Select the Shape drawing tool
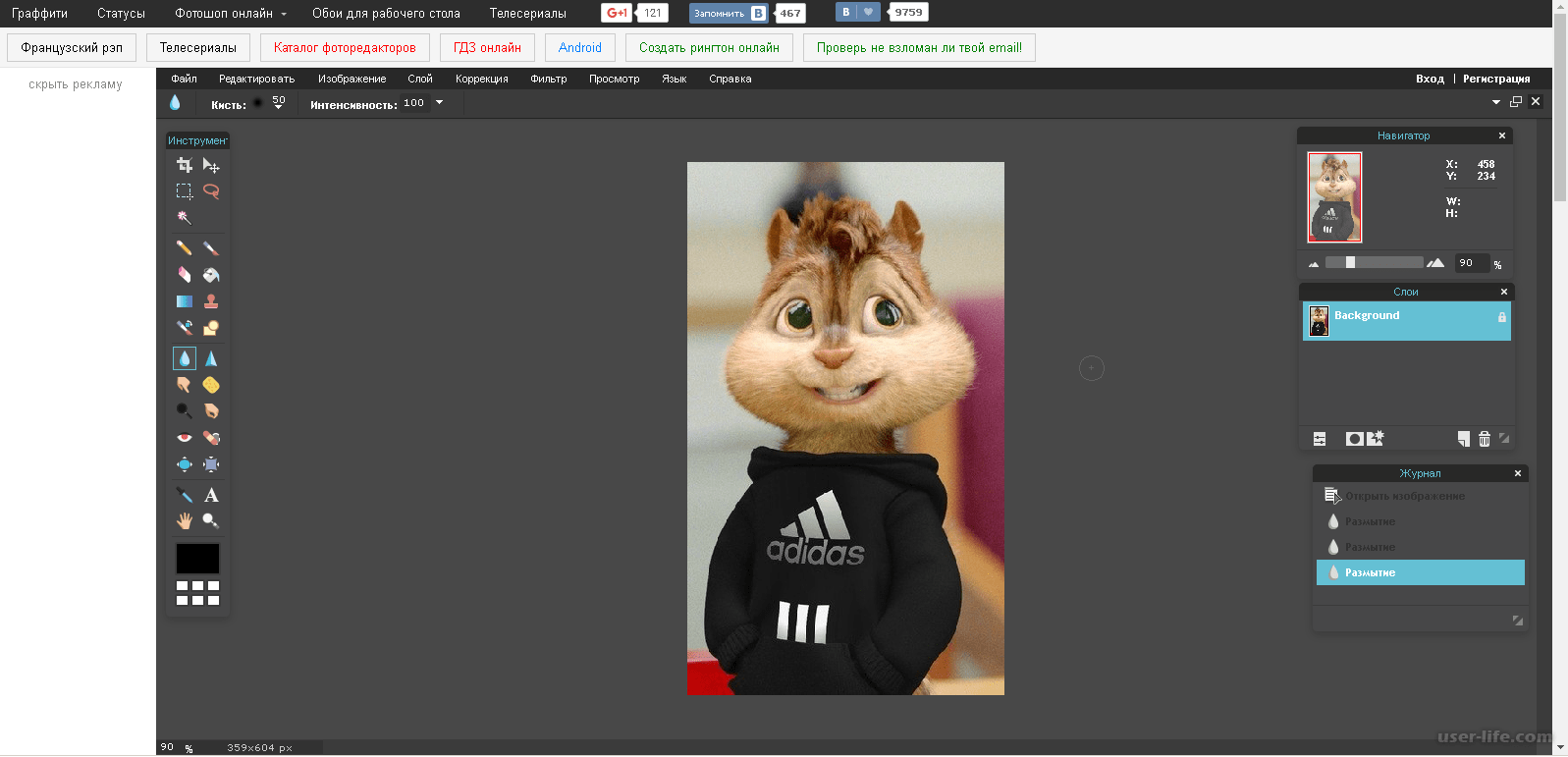This screenshot has height=757, width=1568. pos(211,328)
